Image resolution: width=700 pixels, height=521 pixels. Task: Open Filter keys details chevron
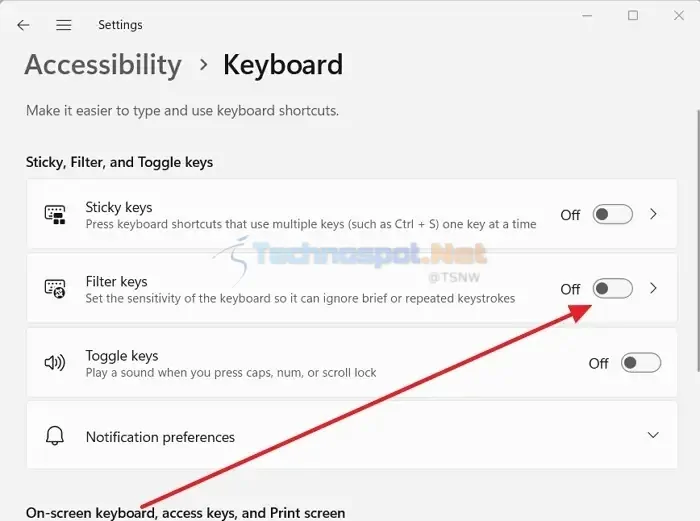coord(653,288)
